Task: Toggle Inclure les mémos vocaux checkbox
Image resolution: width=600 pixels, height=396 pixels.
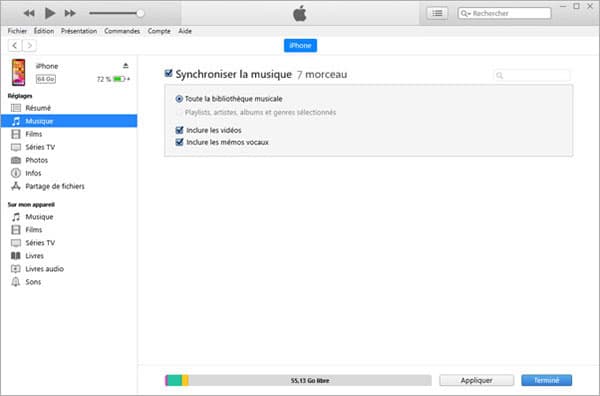Action: (179, 142)
